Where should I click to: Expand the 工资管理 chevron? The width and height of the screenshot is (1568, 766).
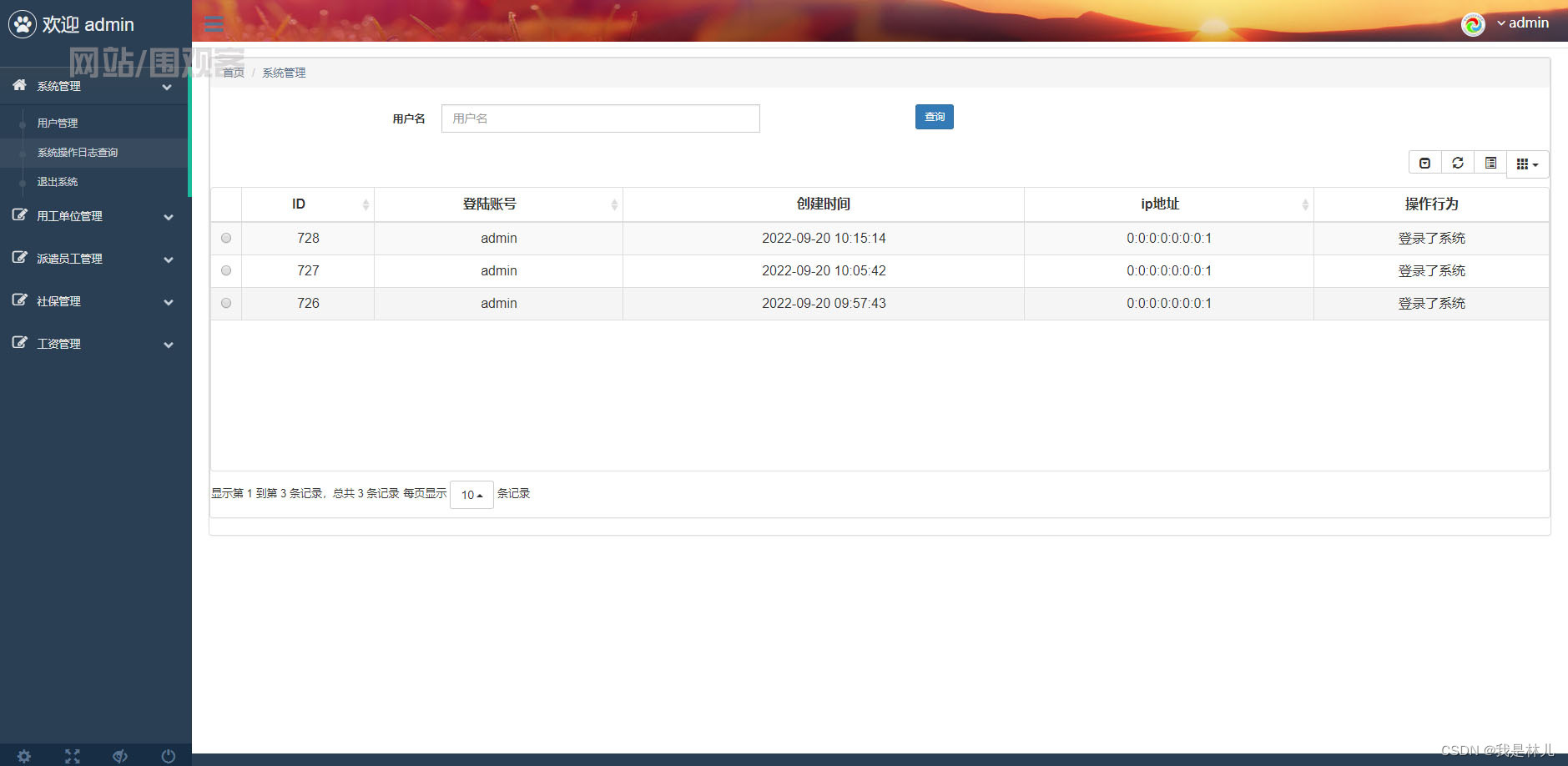[169, 345]
